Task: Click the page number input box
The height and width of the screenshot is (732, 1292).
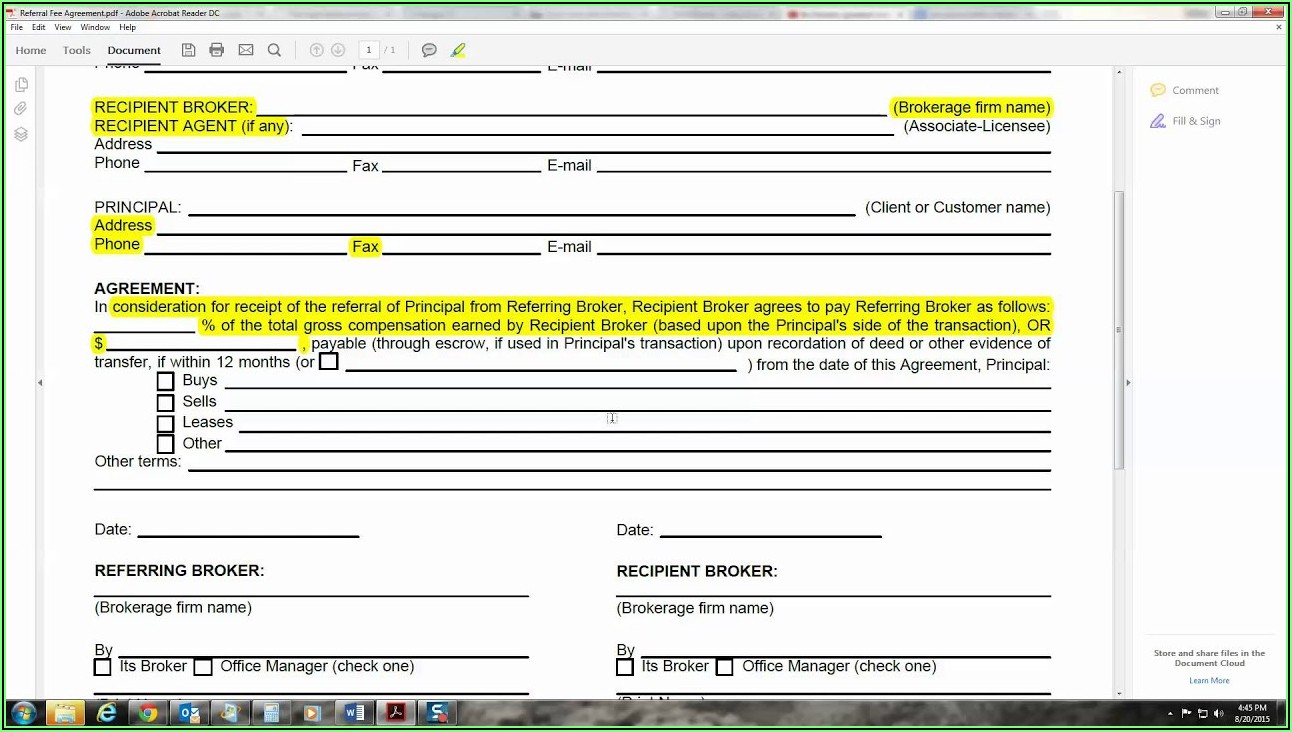Action: tap(369, 50)
